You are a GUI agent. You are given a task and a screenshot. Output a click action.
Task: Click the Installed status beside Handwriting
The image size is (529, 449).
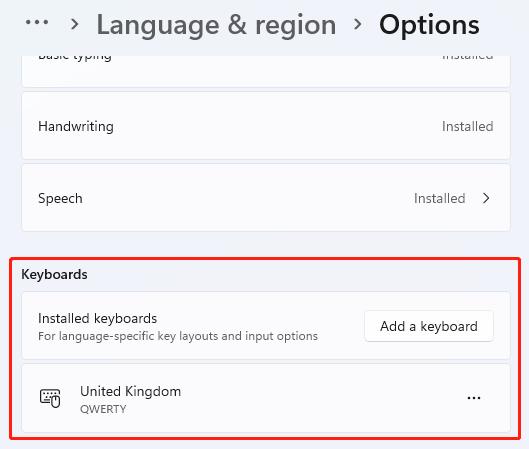pyautogui.click(x=468, y=127)
